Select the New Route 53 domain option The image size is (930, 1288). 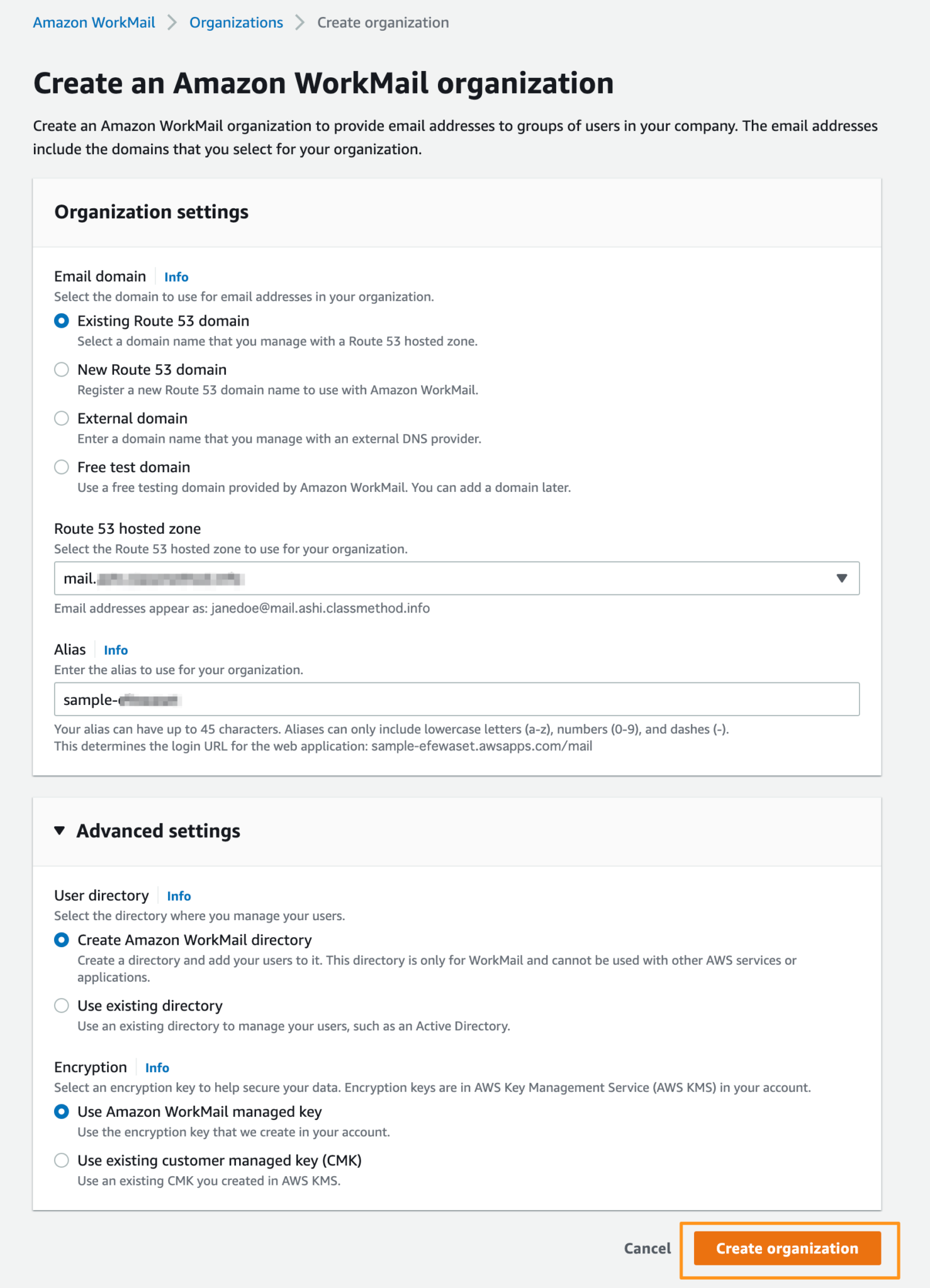point(62,370)
